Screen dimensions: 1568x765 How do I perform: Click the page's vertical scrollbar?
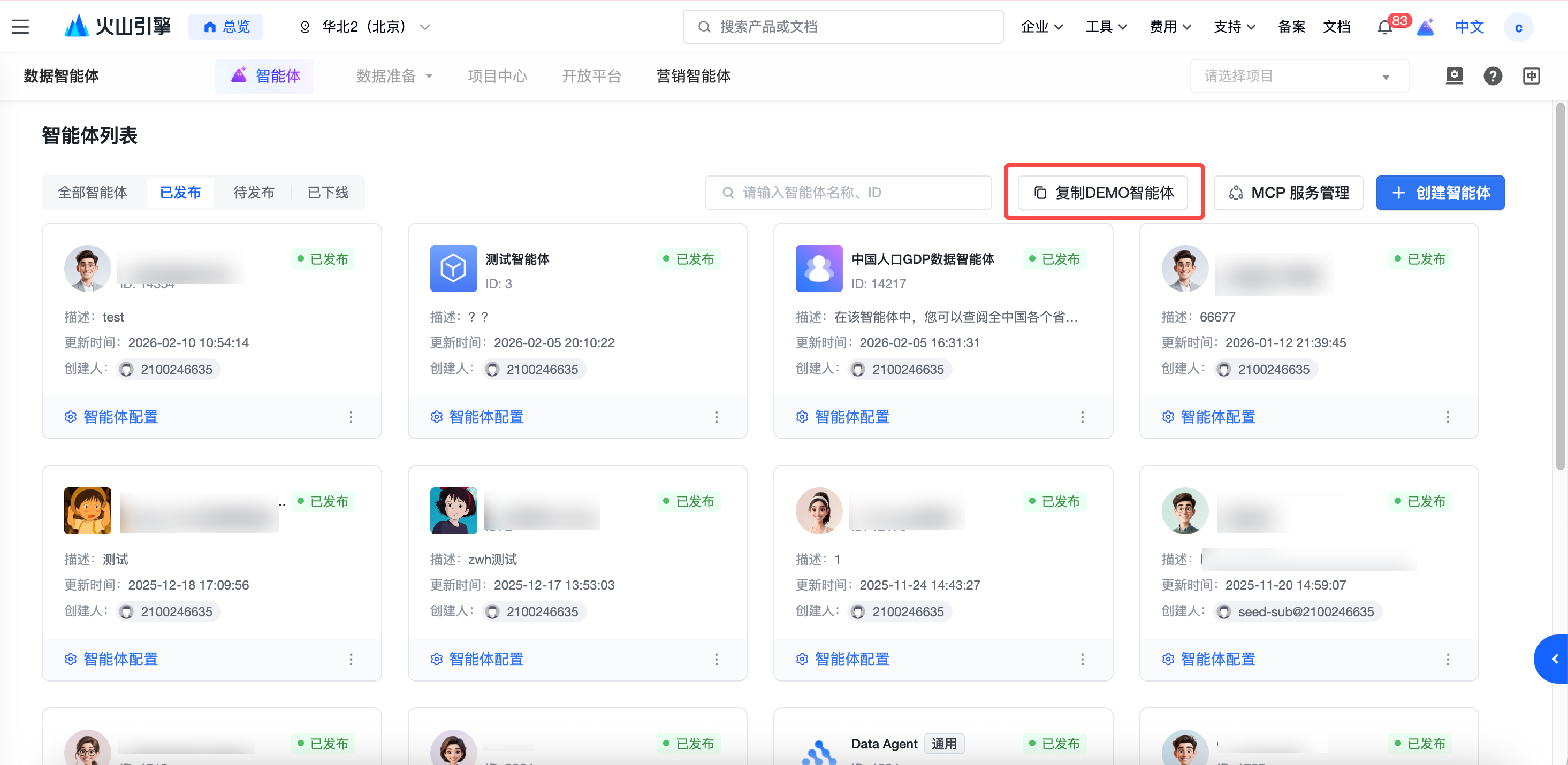1559,286
